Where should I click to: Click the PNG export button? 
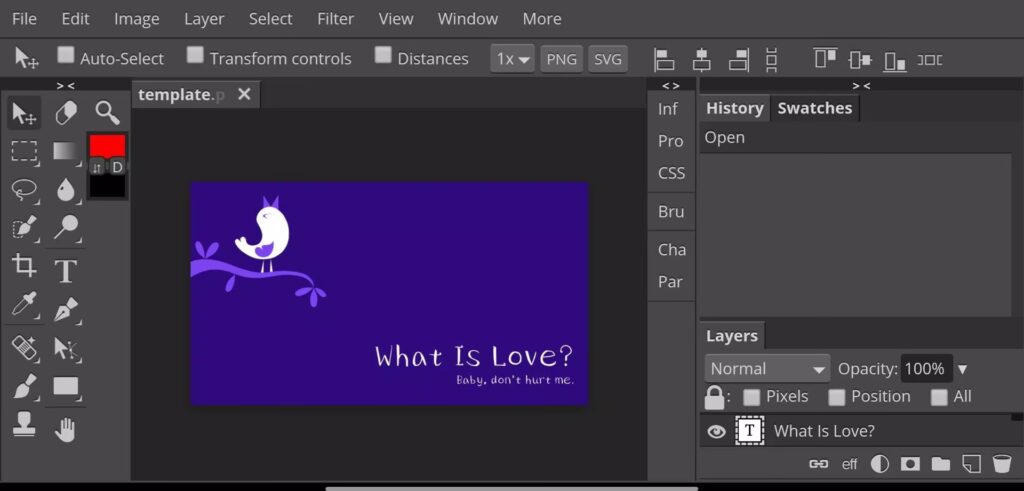coord(561,59)
